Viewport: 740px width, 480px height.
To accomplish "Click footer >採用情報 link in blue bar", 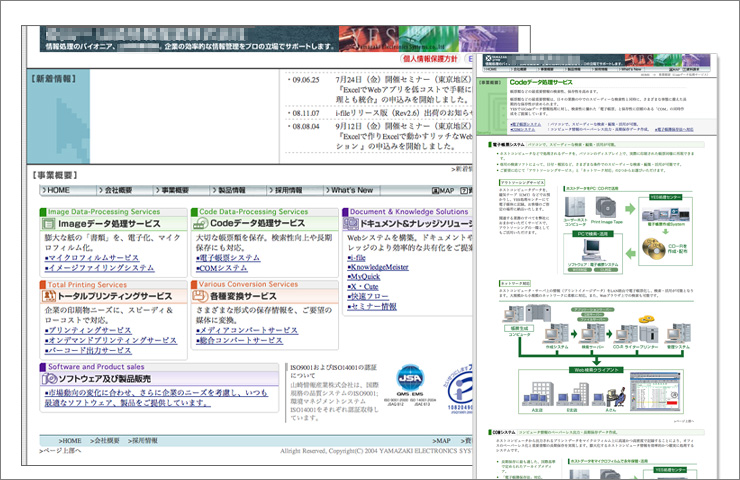I will click(143, 440).
